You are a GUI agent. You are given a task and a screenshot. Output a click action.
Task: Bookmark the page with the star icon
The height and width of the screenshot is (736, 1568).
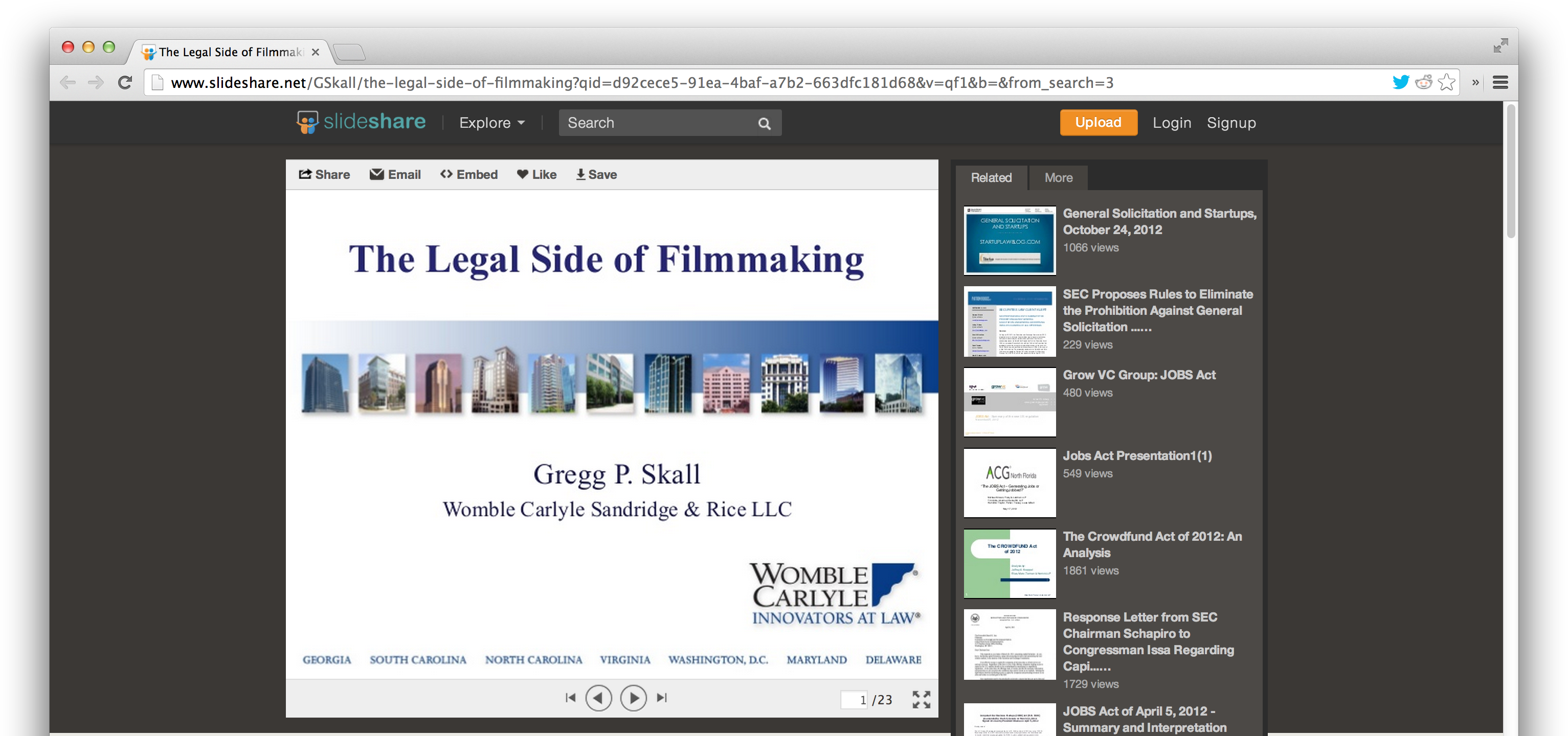click(x=1447, y=82)
